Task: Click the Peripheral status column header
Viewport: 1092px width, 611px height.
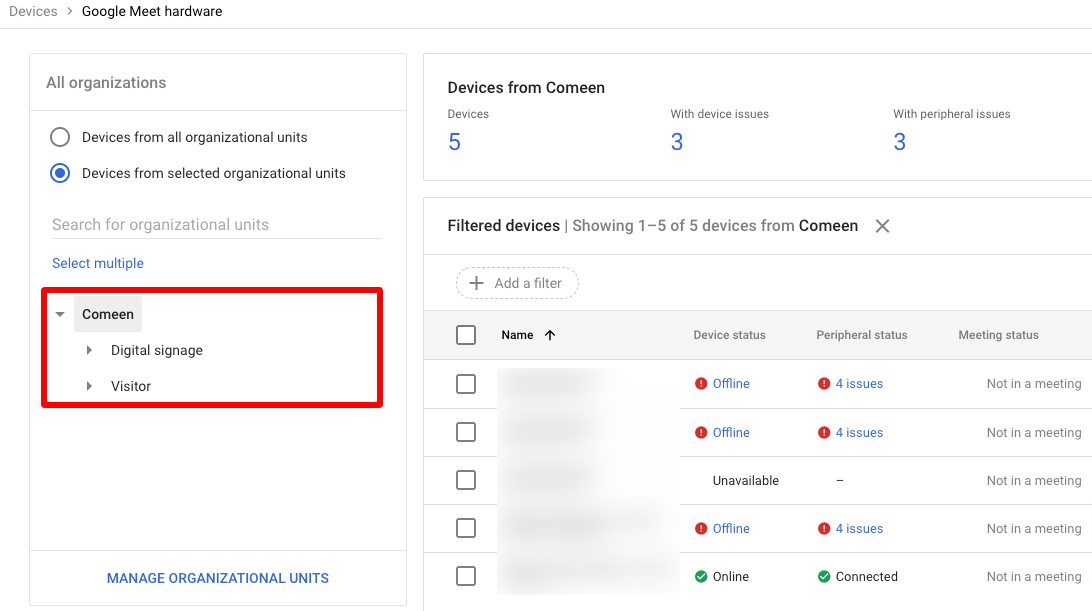Action: pos(861,335)
